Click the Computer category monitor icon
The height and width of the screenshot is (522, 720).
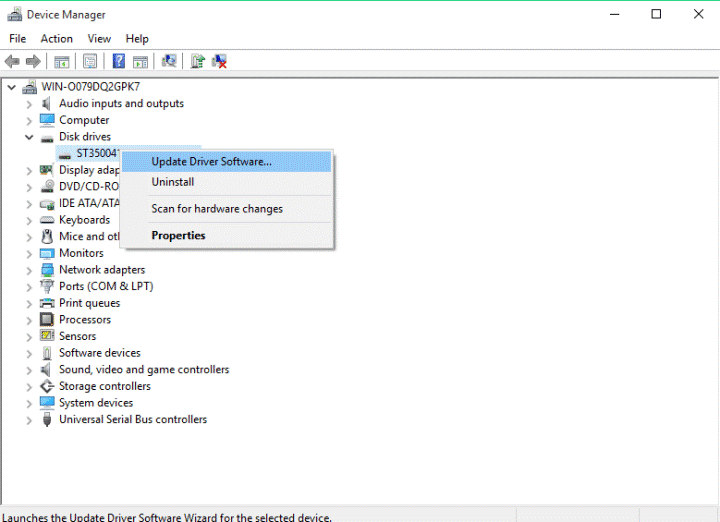47,120
